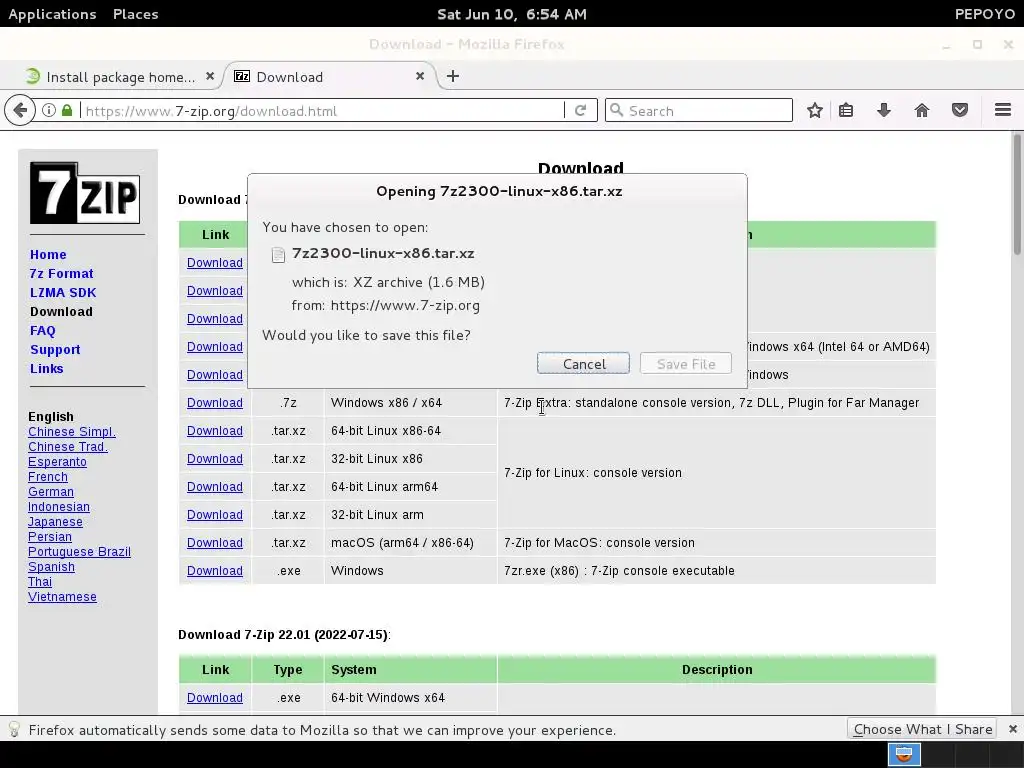Switch language to Chinese Trad.
This screenshot has height=768, width=1024.
coord(68,447)
